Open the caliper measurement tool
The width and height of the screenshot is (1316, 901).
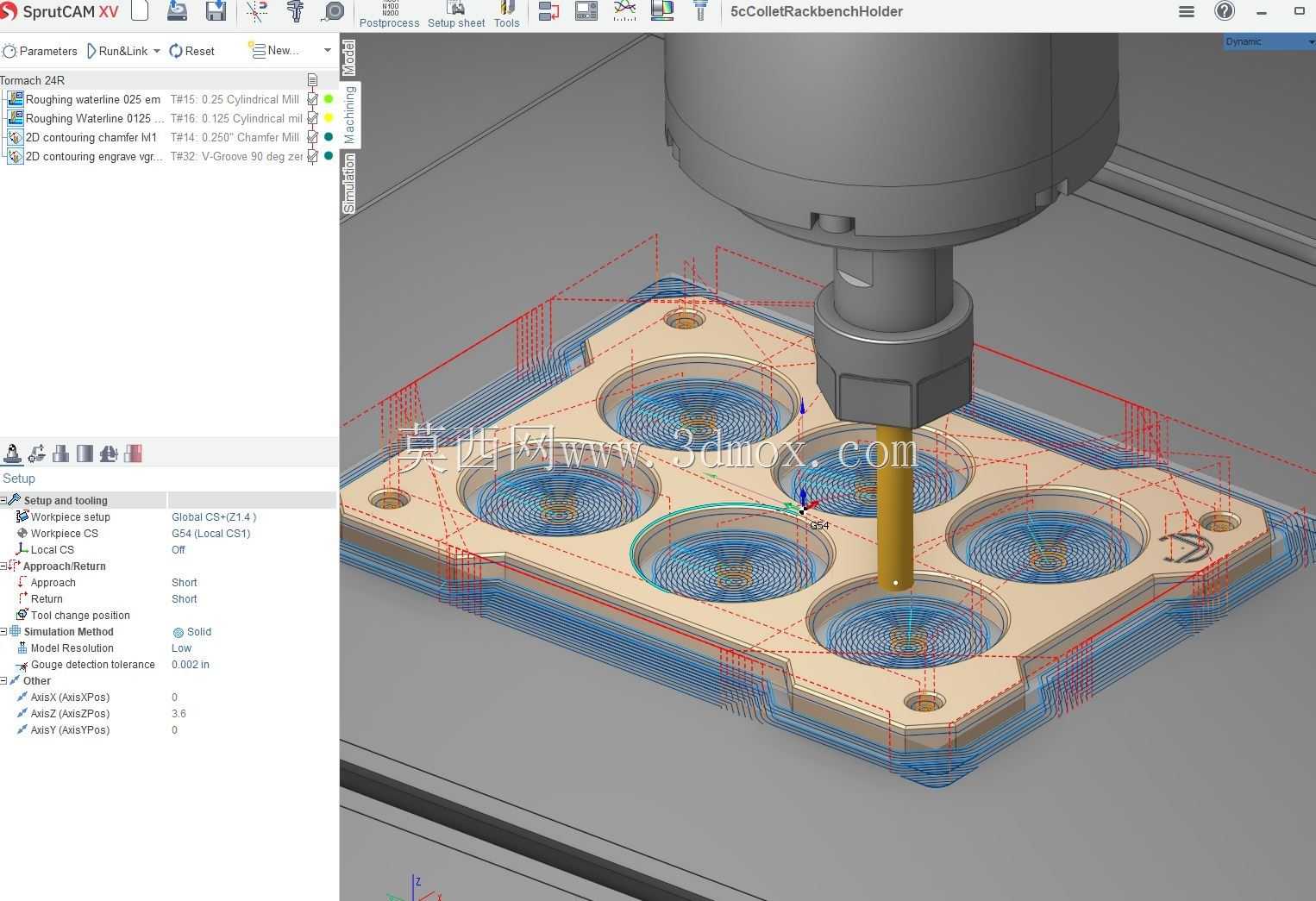295,11
